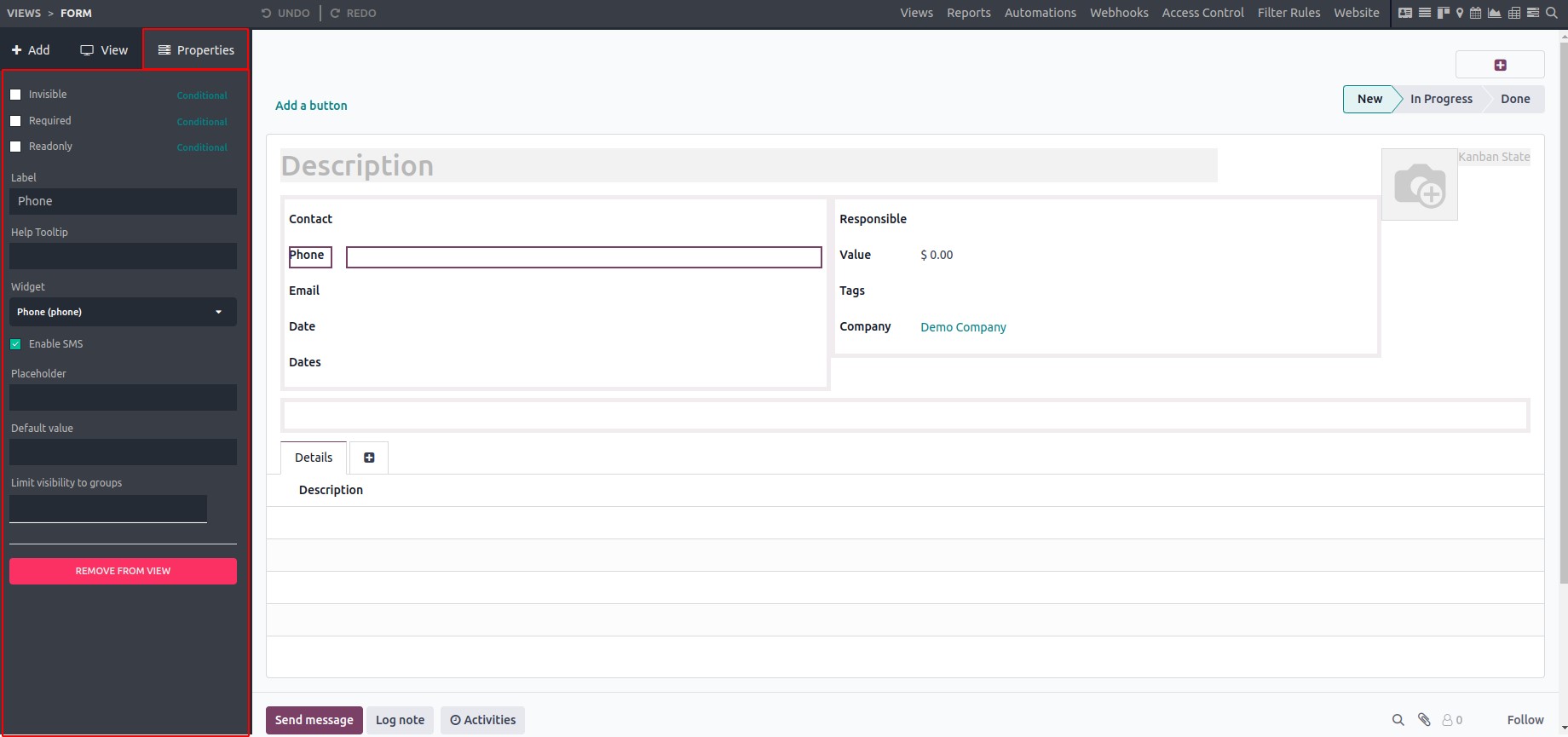Open the map view icon
This screenshot has width=1568, height=737.
[x=1460, y=13]
